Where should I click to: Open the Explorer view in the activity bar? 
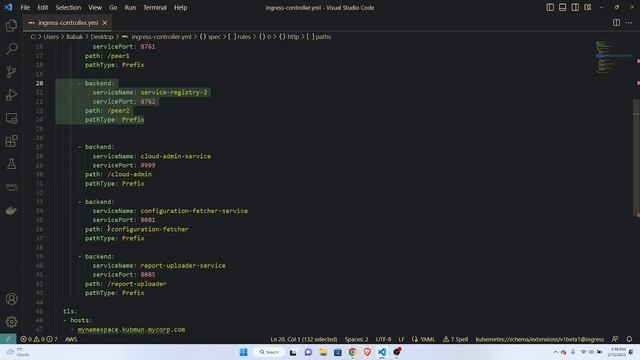[x=11, y=26]
